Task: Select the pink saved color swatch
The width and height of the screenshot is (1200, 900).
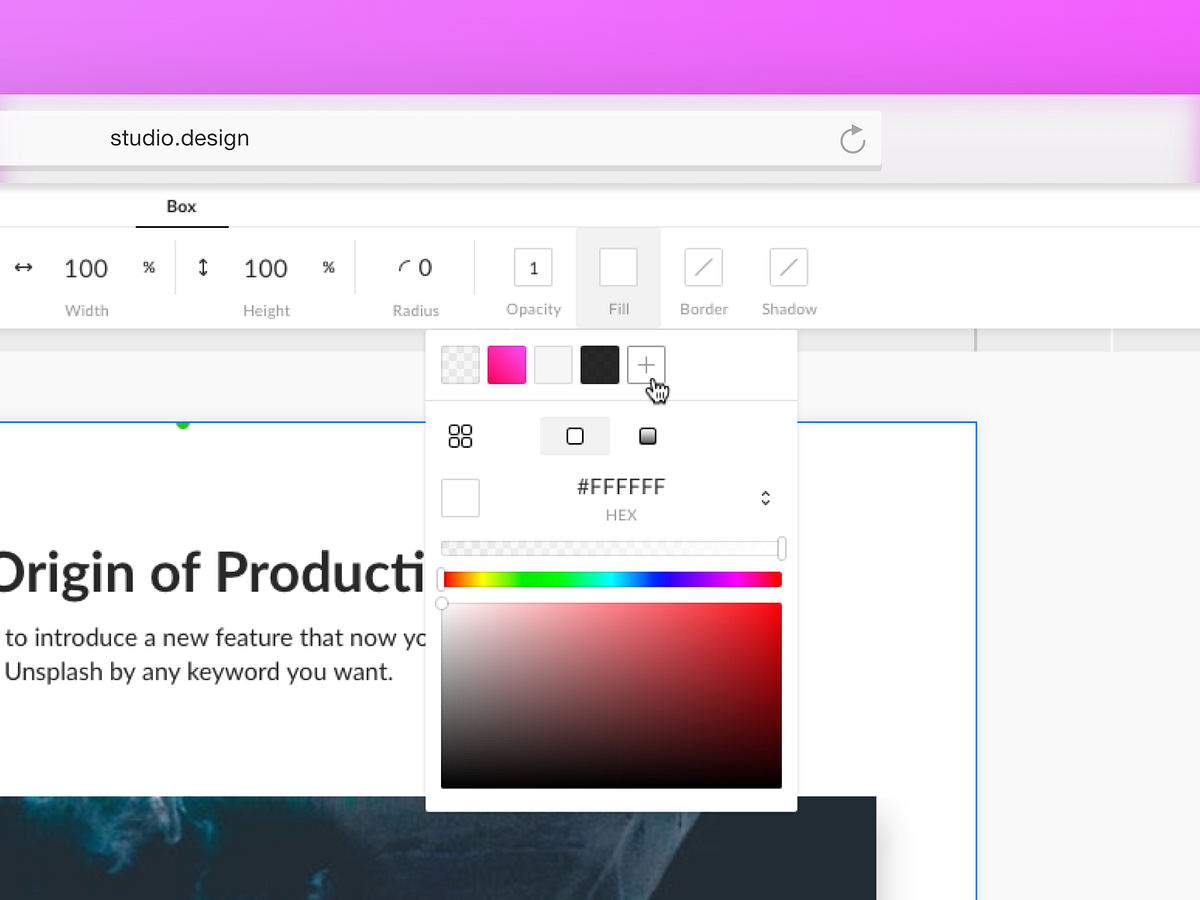Action: [506, 364]
